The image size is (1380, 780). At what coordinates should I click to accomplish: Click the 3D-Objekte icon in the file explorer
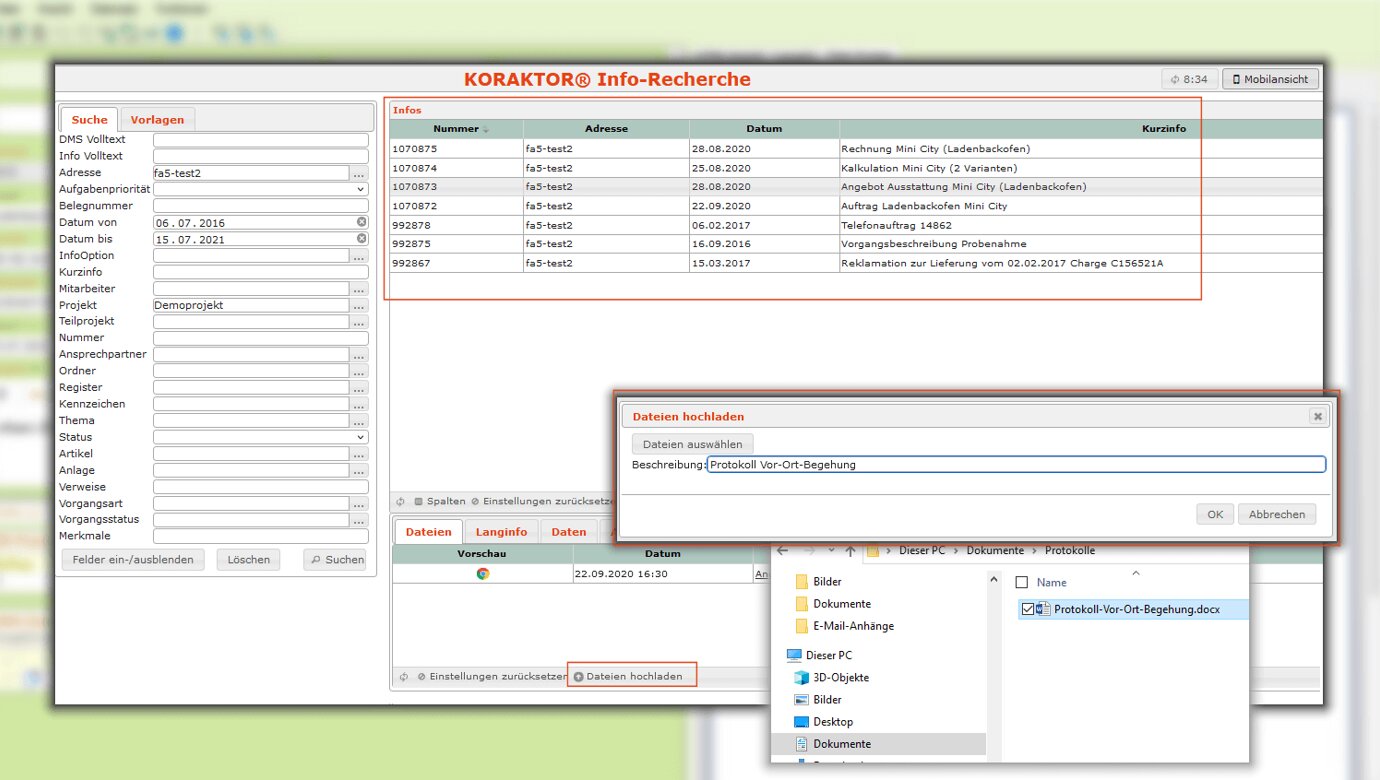pos(800,678)
